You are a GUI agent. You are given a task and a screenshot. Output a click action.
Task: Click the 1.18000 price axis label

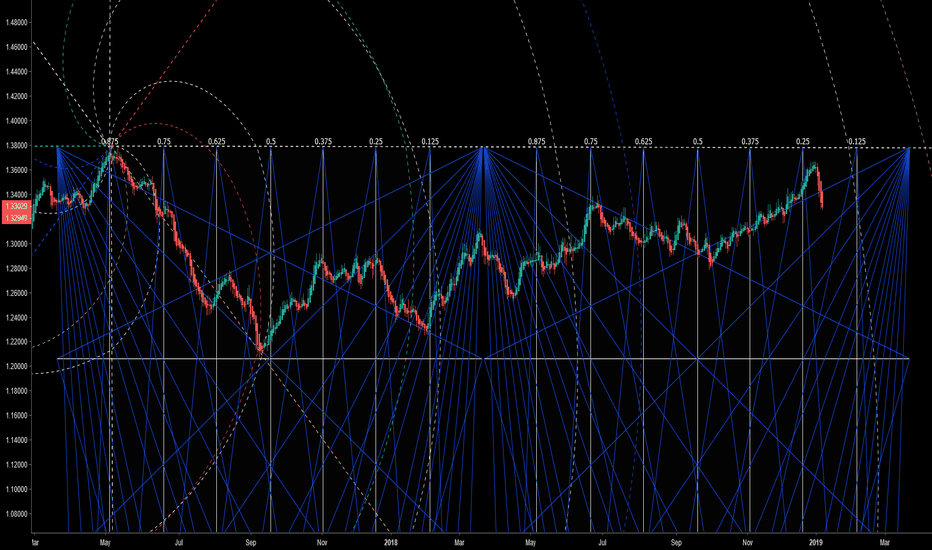pos(16,391)
